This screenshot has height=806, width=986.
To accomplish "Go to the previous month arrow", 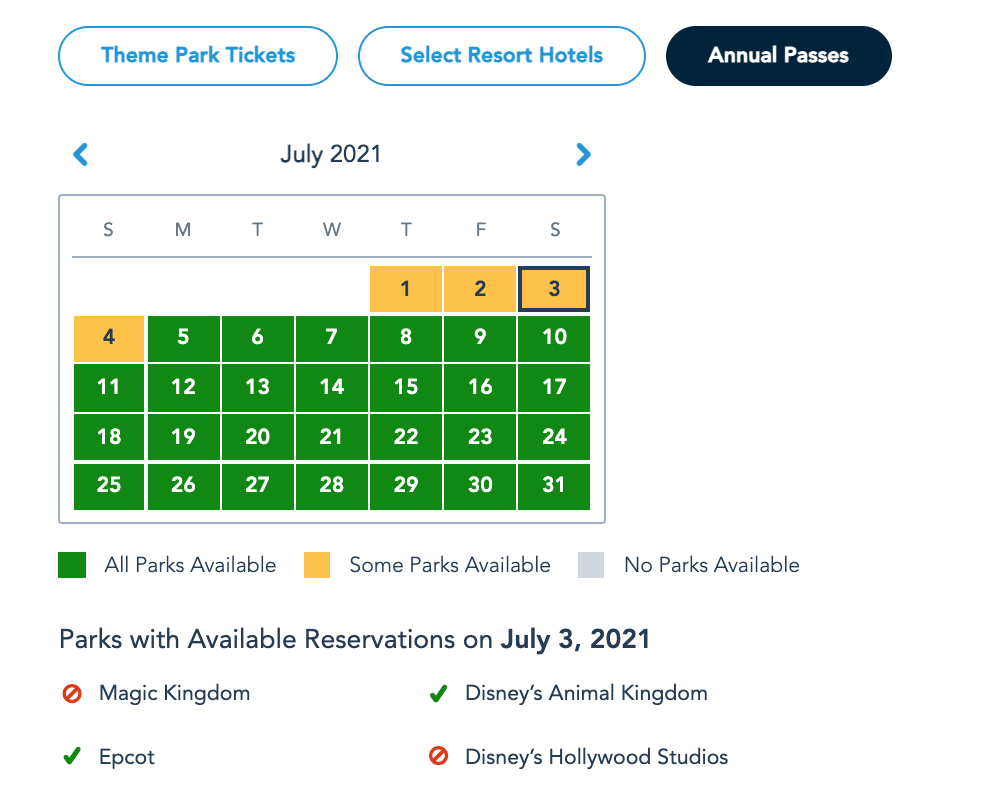I will (x=81, y=154).
